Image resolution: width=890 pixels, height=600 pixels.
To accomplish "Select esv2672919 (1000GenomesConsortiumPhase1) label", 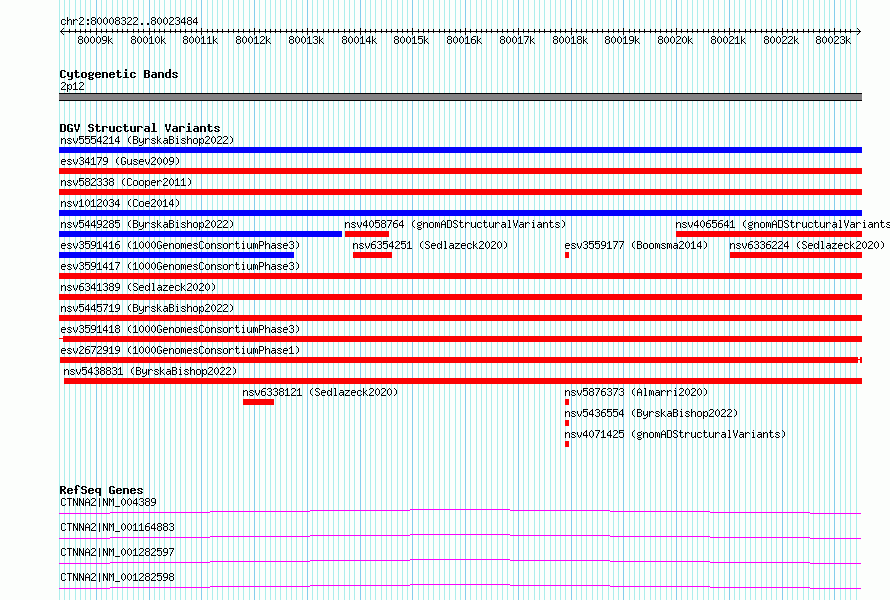I will 180,350.
